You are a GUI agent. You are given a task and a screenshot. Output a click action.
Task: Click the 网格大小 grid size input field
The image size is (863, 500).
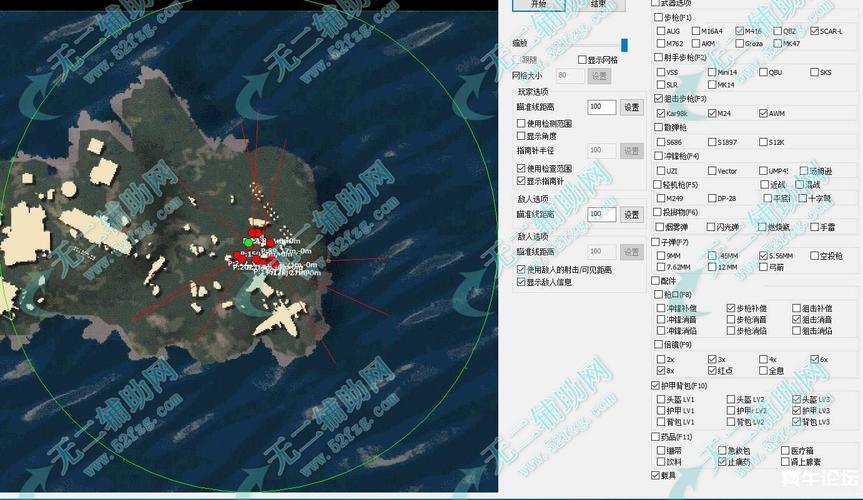(570, 75)
